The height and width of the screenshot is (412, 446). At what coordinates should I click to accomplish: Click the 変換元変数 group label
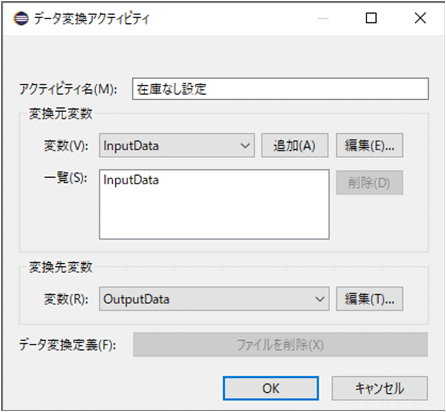60,114
